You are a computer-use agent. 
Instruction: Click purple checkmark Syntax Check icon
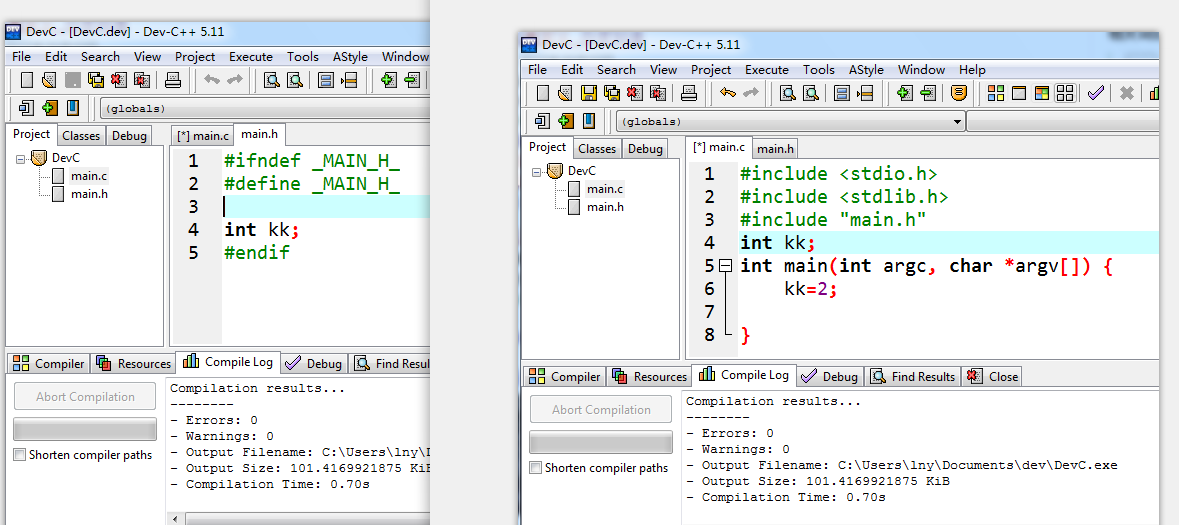(1096, 93)
